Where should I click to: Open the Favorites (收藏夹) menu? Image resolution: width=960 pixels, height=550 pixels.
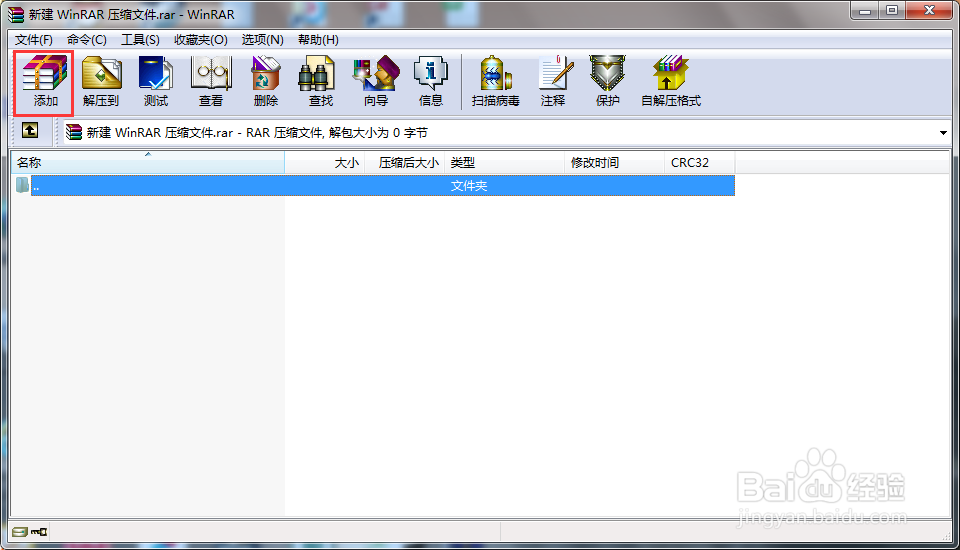201,40
